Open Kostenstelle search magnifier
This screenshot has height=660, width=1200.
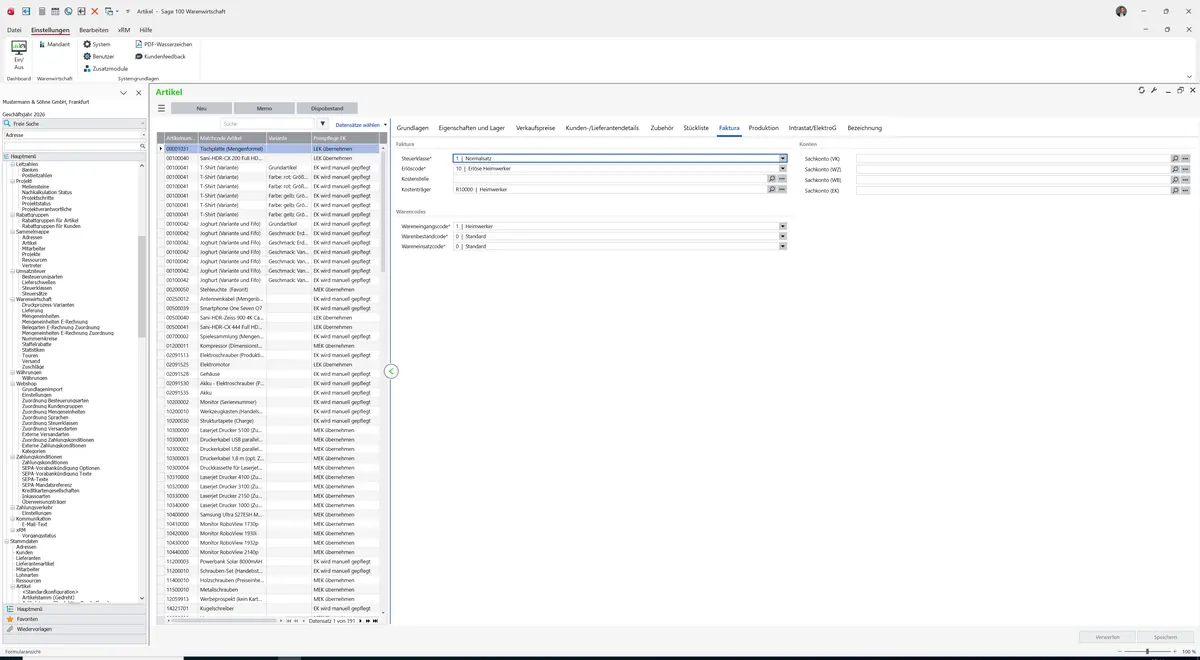point(771,179)
